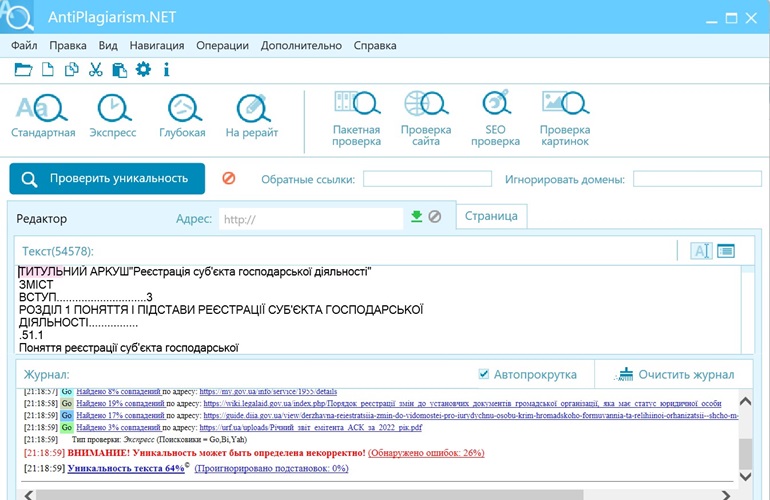770x500 pixels.
Task: Click the info 'i' toolbar icon
Action: tap(166, 69)
